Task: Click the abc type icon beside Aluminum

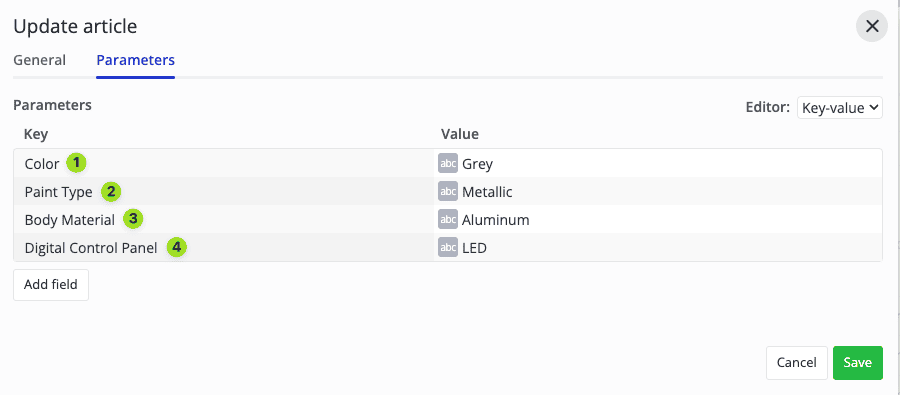Action: (x=448, y=219)
